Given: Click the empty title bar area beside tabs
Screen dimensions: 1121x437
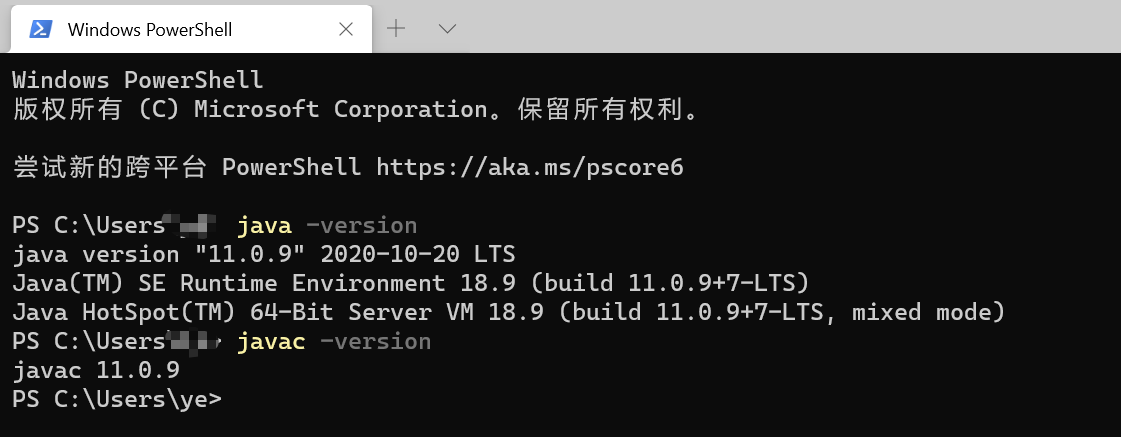Looking at the screenshot, I should point(780,27).
